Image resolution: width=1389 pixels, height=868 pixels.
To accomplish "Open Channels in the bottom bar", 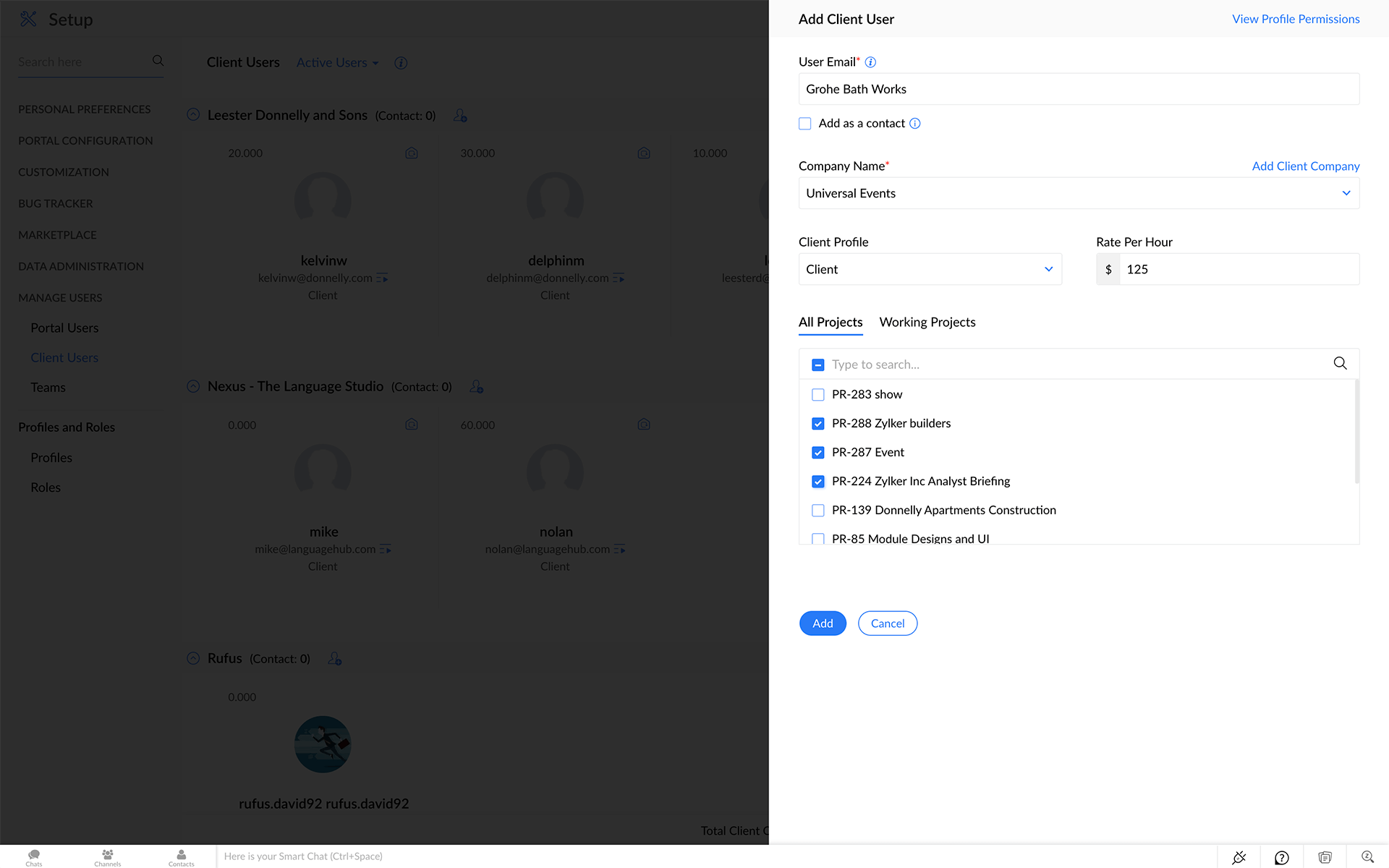I will coord(108,857).
